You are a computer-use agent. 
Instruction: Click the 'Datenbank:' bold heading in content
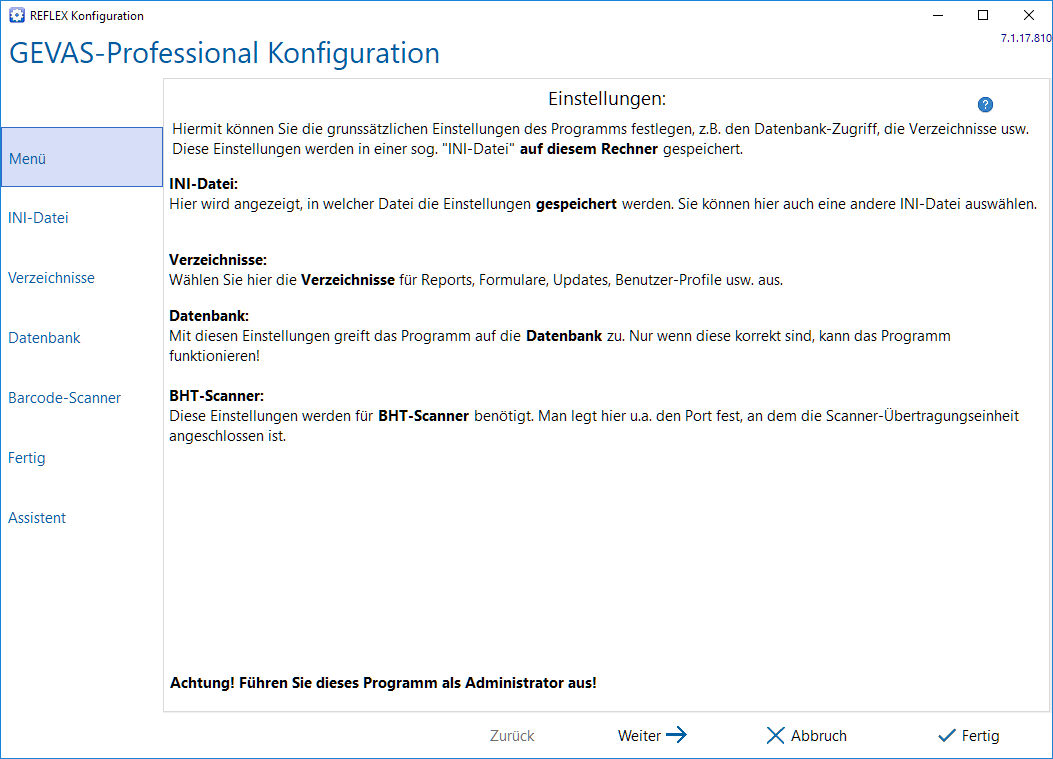(209, 316)
